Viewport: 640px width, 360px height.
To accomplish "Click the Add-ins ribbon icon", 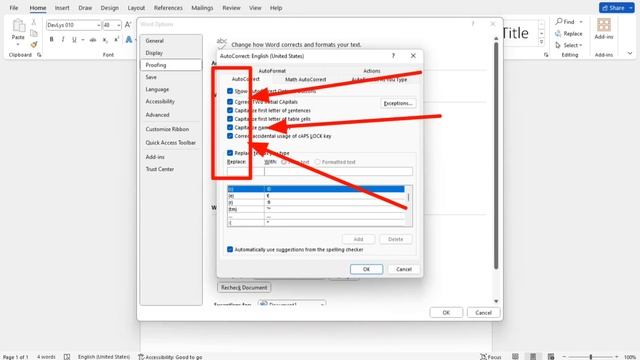I will (604, 25).
